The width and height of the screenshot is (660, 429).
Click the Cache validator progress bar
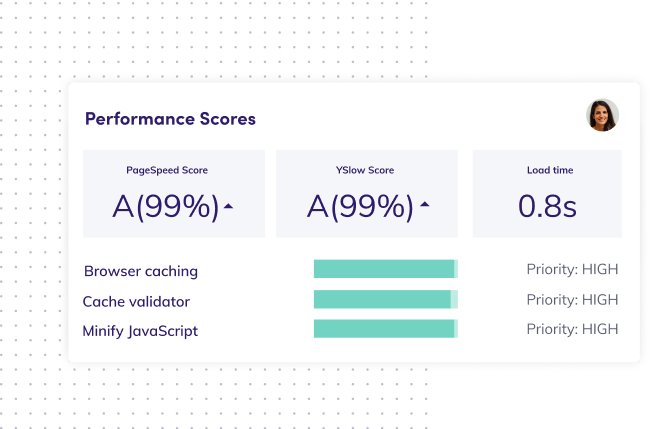(385, 299)
